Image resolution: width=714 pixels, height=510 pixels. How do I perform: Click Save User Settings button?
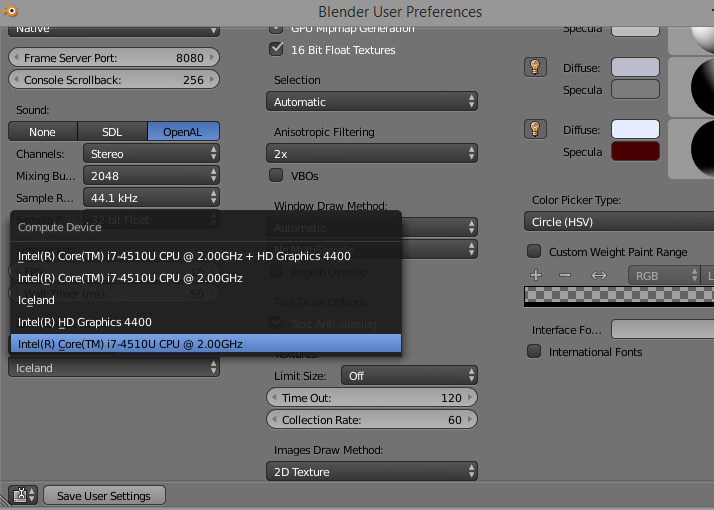(104, 495)
